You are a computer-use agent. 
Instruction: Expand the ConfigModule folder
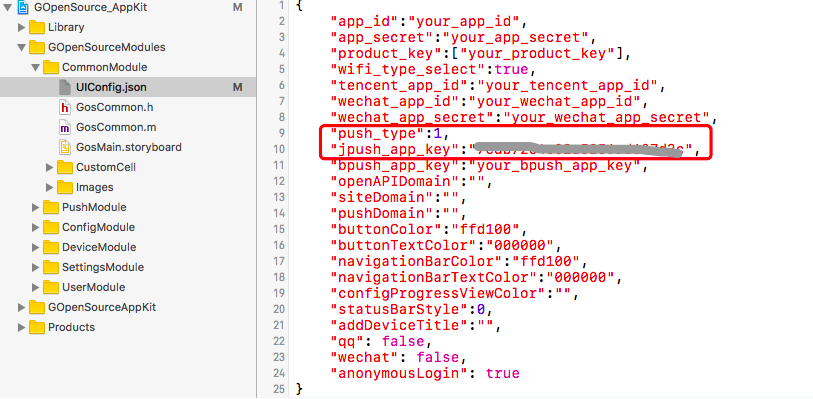pos(35,227)
